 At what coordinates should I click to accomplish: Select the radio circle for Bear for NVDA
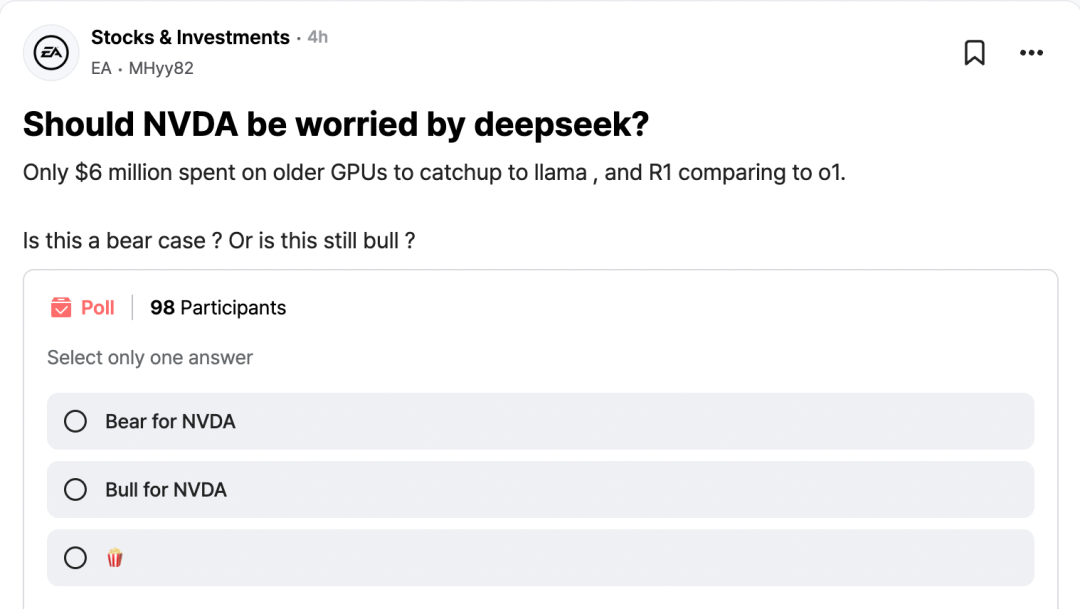[x=76, y=422]
